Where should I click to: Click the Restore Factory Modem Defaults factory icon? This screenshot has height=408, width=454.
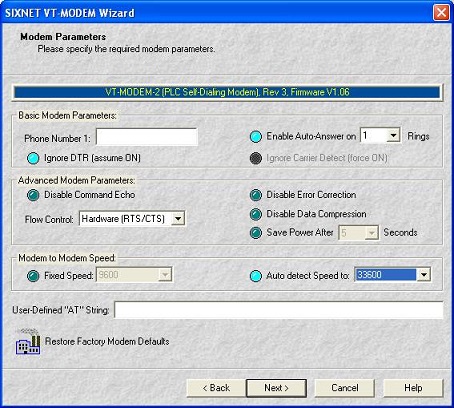click(x=28, y=341)
